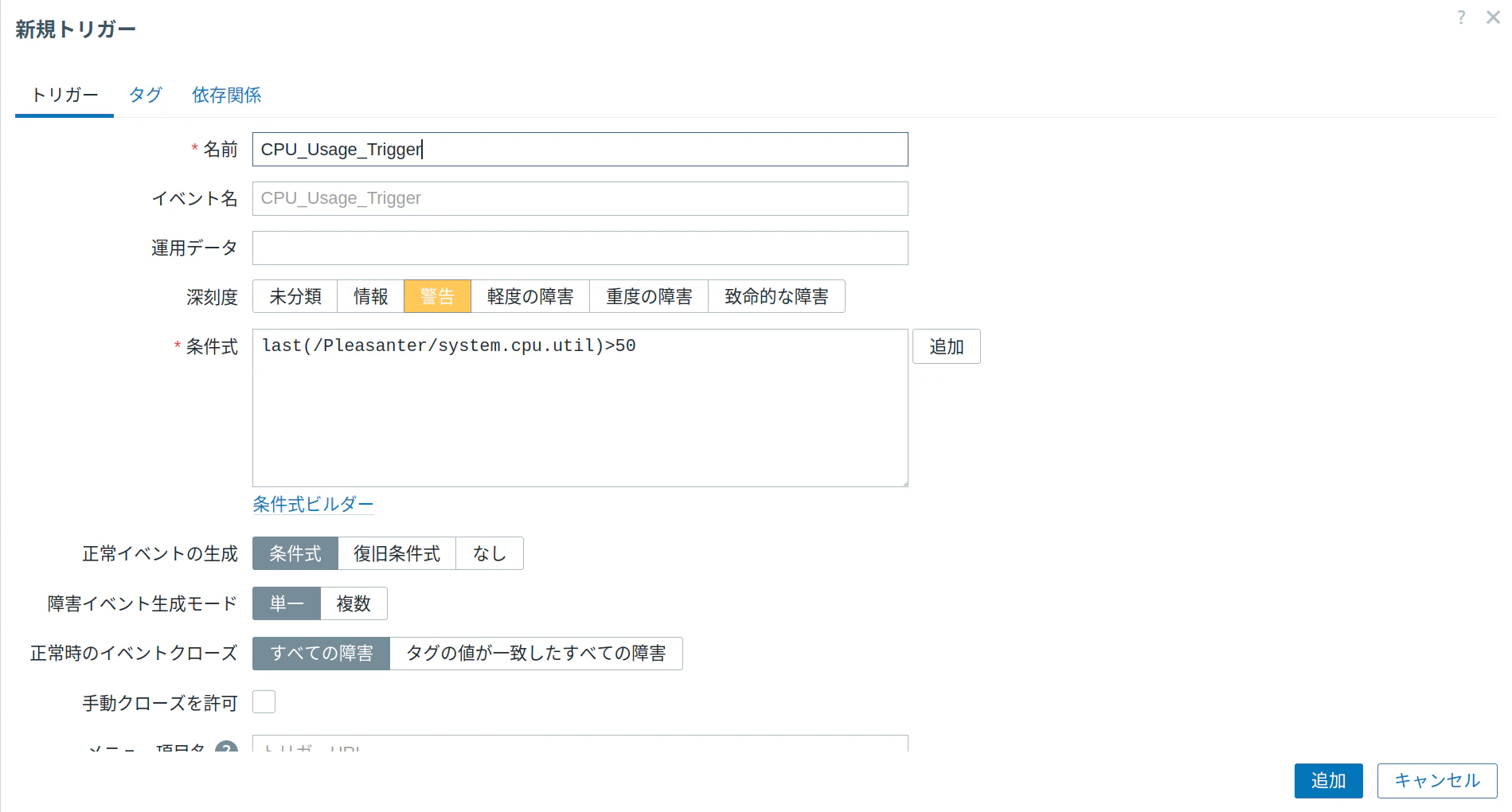1512x812 pixels.
Task: Select the 警告 severity option
Action: coord(437,297)
